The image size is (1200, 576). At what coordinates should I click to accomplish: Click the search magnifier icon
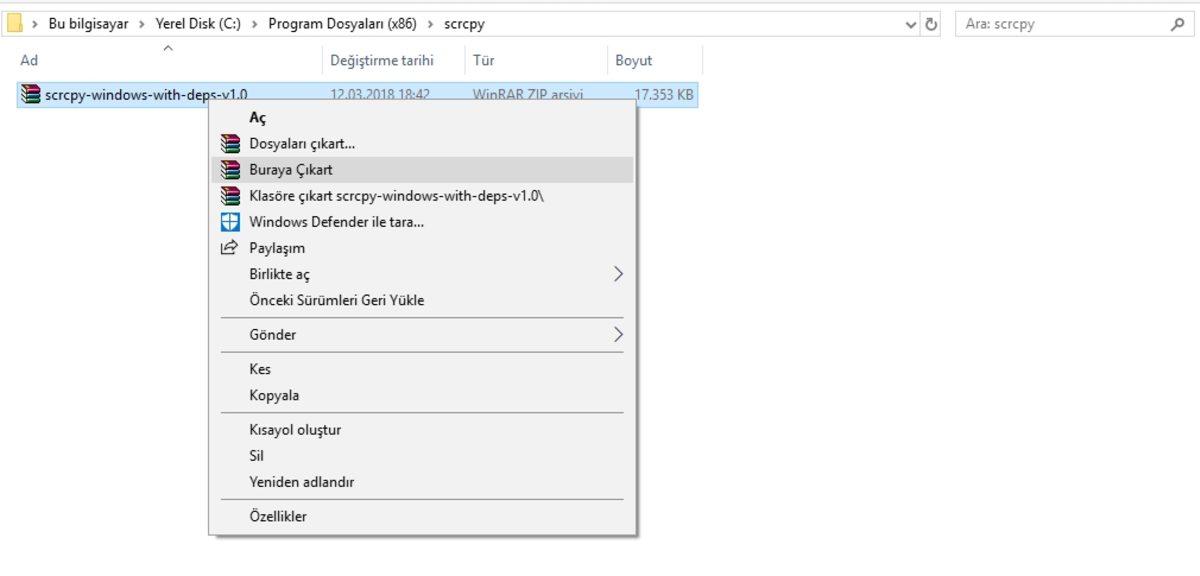tap(1177, 24)
